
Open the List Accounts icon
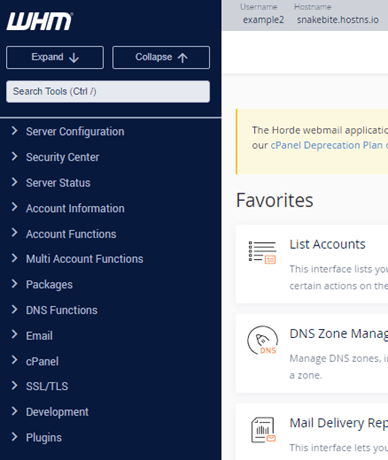tap(262, 252)
